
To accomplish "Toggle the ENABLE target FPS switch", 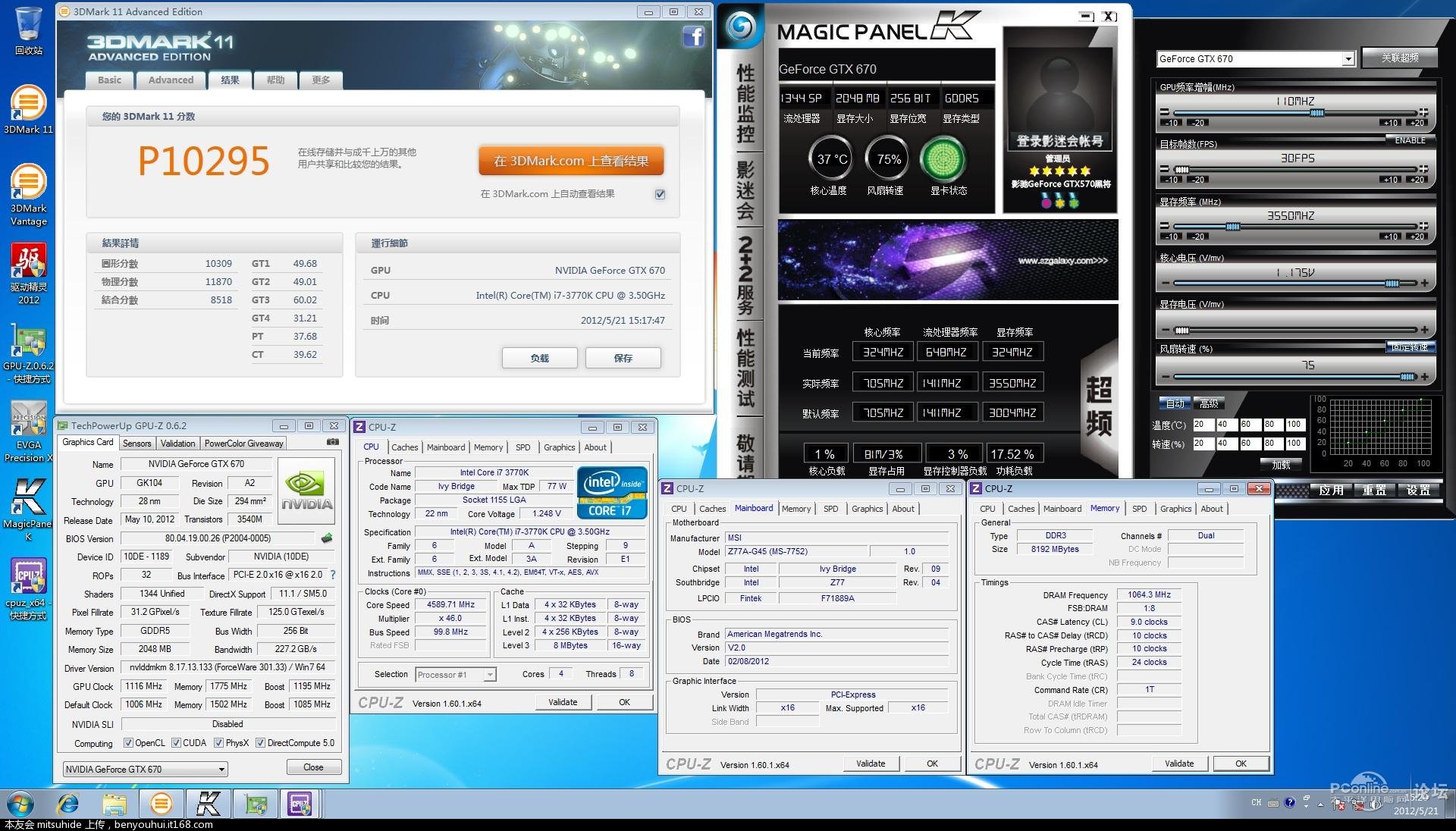I will coord(1410,140).
